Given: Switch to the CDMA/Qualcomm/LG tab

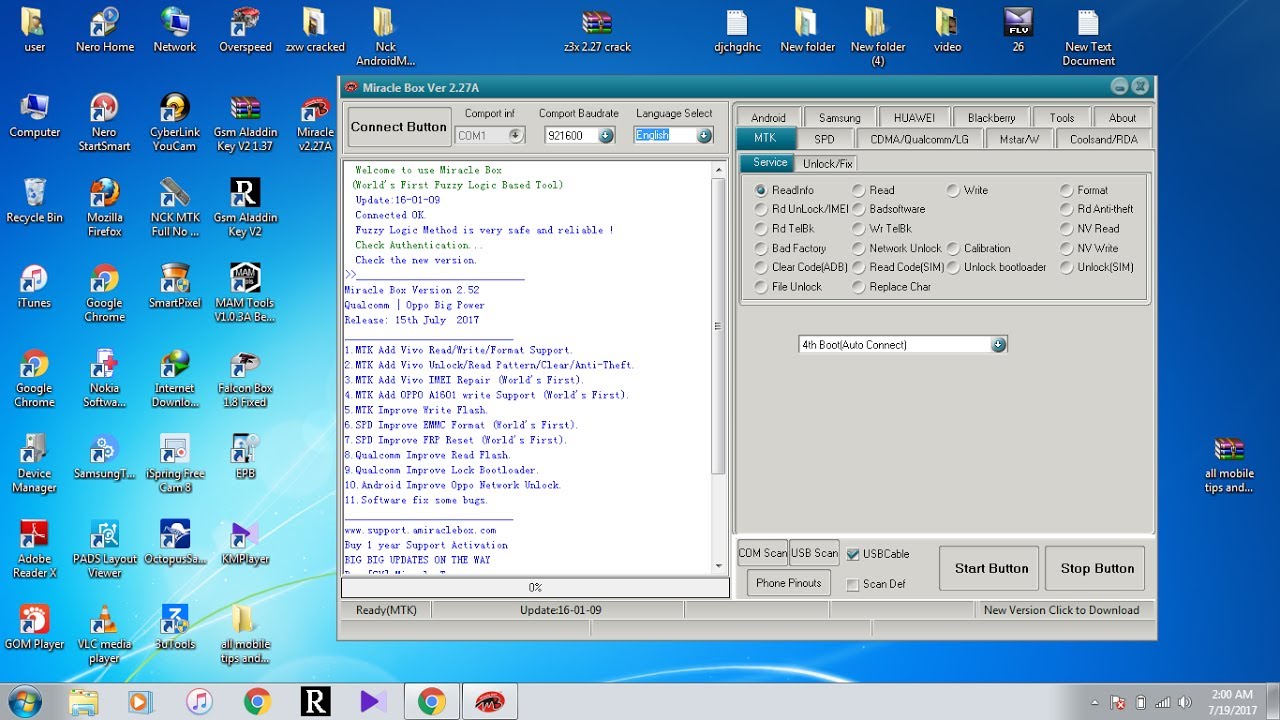Looking at the screenshot, I should click(x=918, y=139).
